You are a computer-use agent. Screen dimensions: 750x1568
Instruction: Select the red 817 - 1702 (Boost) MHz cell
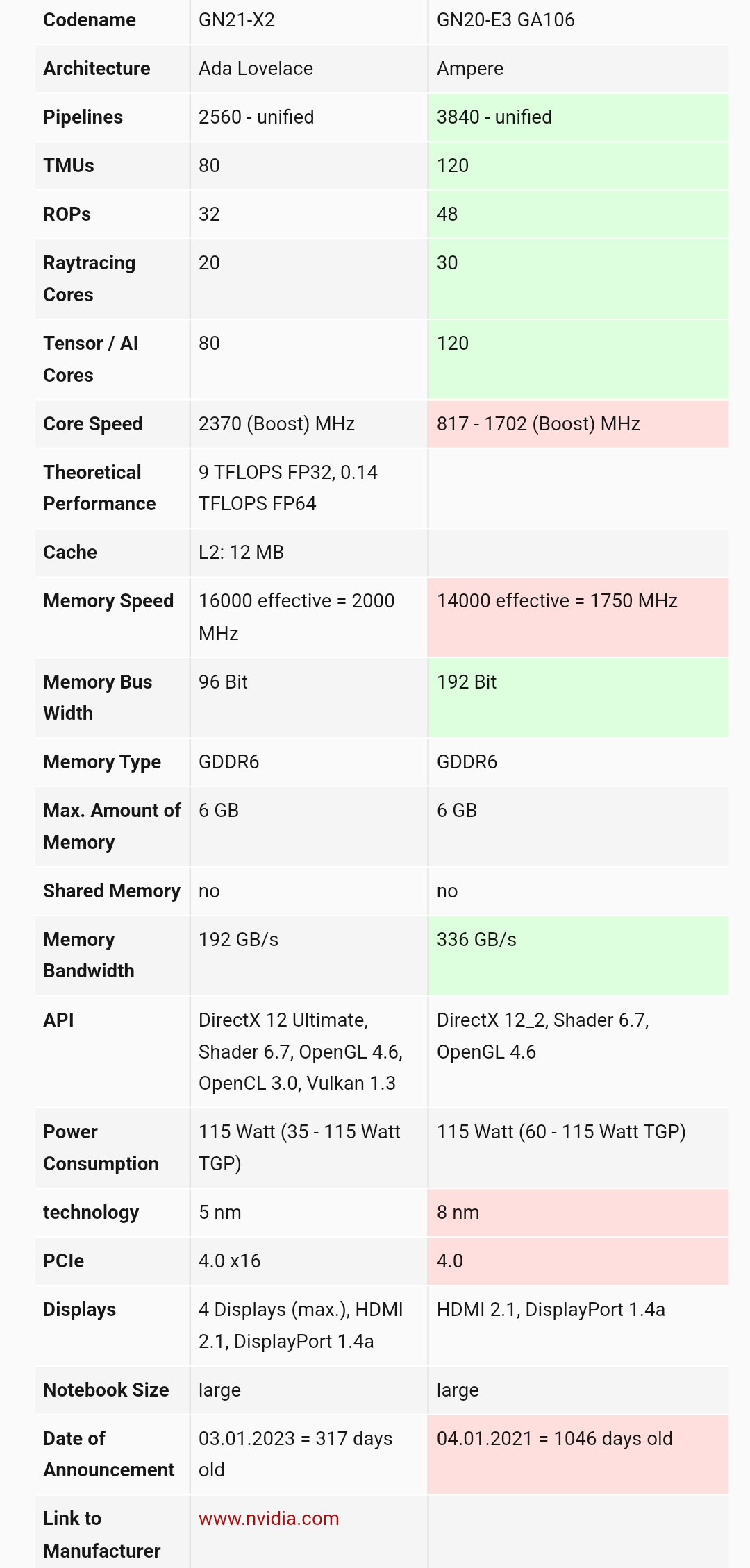[x=538, y=423]
